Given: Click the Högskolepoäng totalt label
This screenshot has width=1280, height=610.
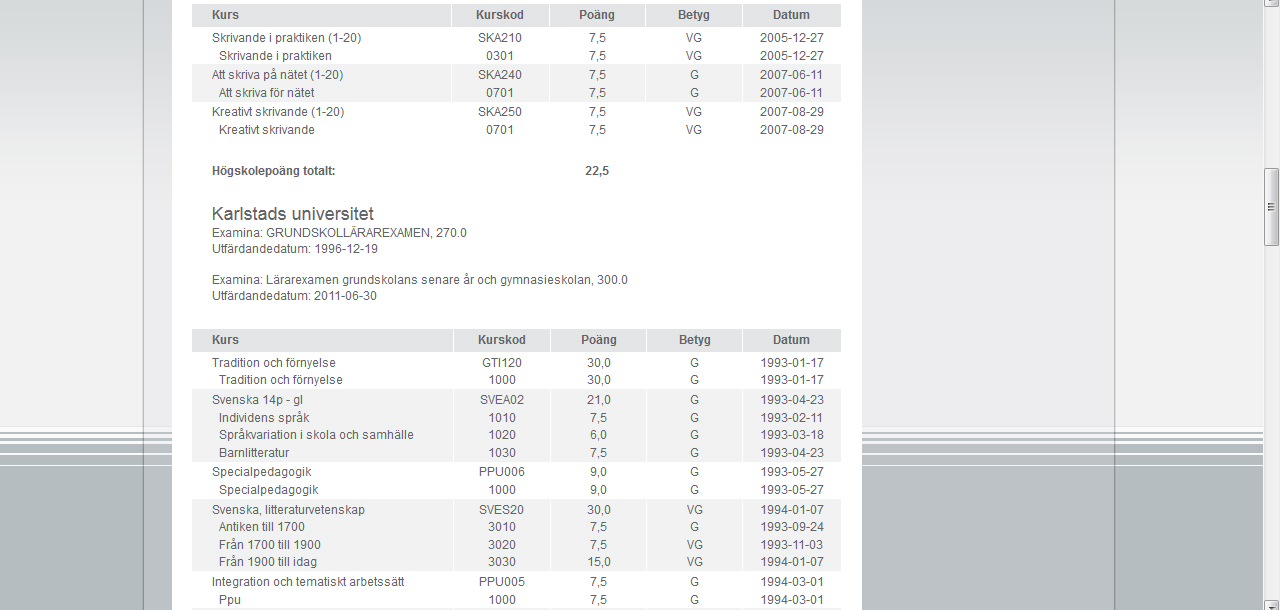Looking at the screenshot, I should (x=273, y=171).
